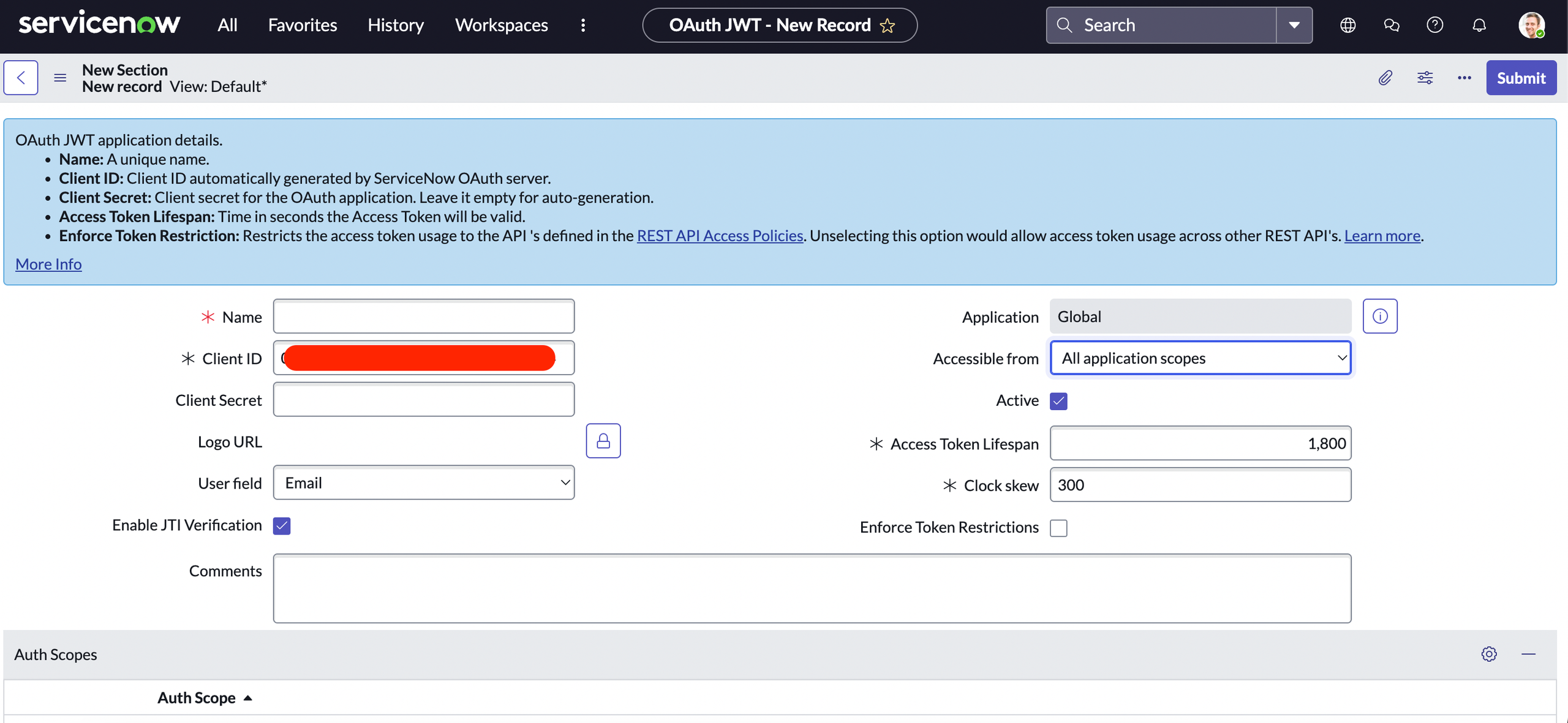Screen dimensions: 1568x723
Task: Open the personalize form sliders icon
Action: [1425, 78]
